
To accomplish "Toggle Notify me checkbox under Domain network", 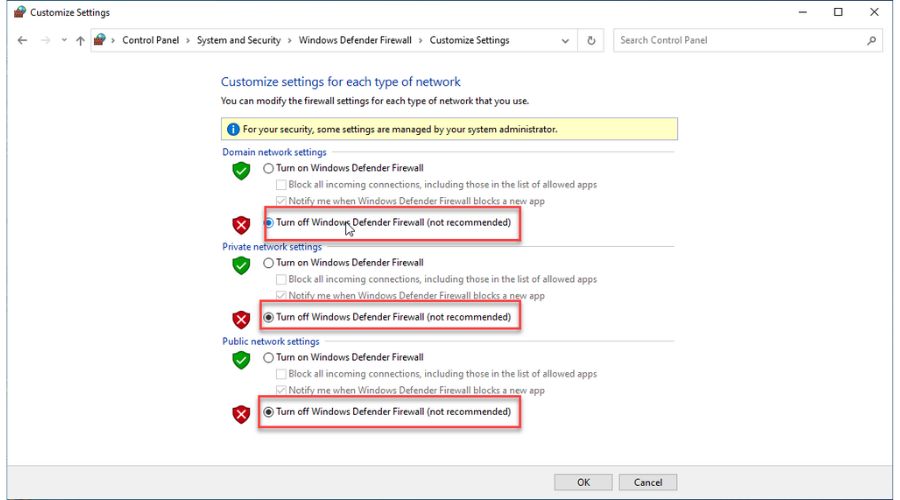I will 281,201.
